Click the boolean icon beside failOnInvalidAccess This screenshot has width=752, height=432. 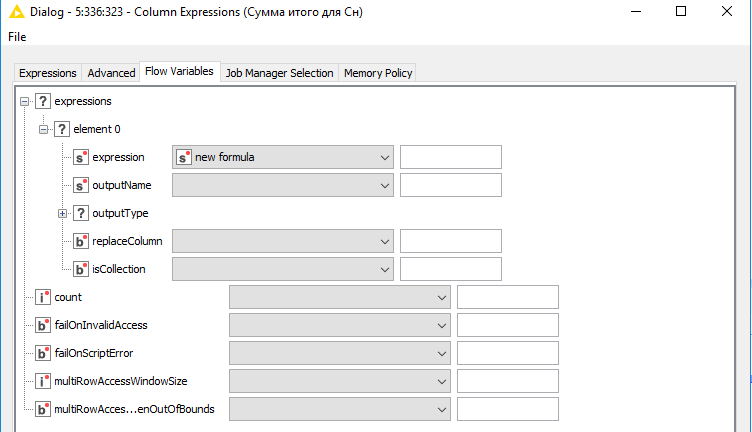(x=43, y=325)
